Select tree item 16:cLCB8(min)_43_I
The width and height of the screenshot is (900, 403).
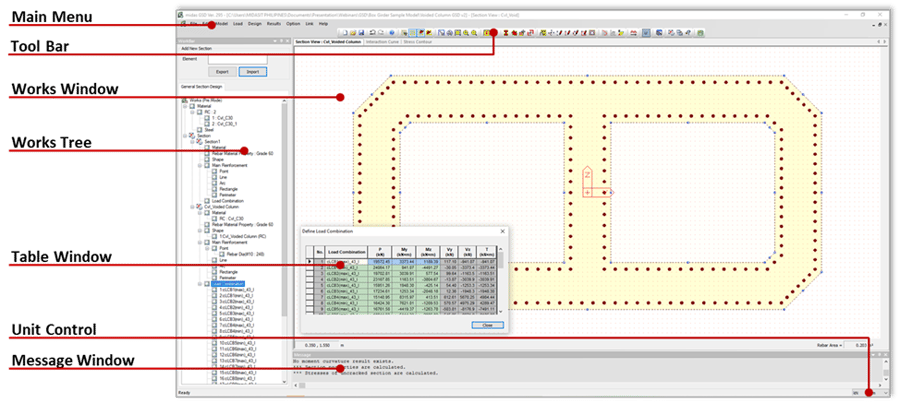237,378
